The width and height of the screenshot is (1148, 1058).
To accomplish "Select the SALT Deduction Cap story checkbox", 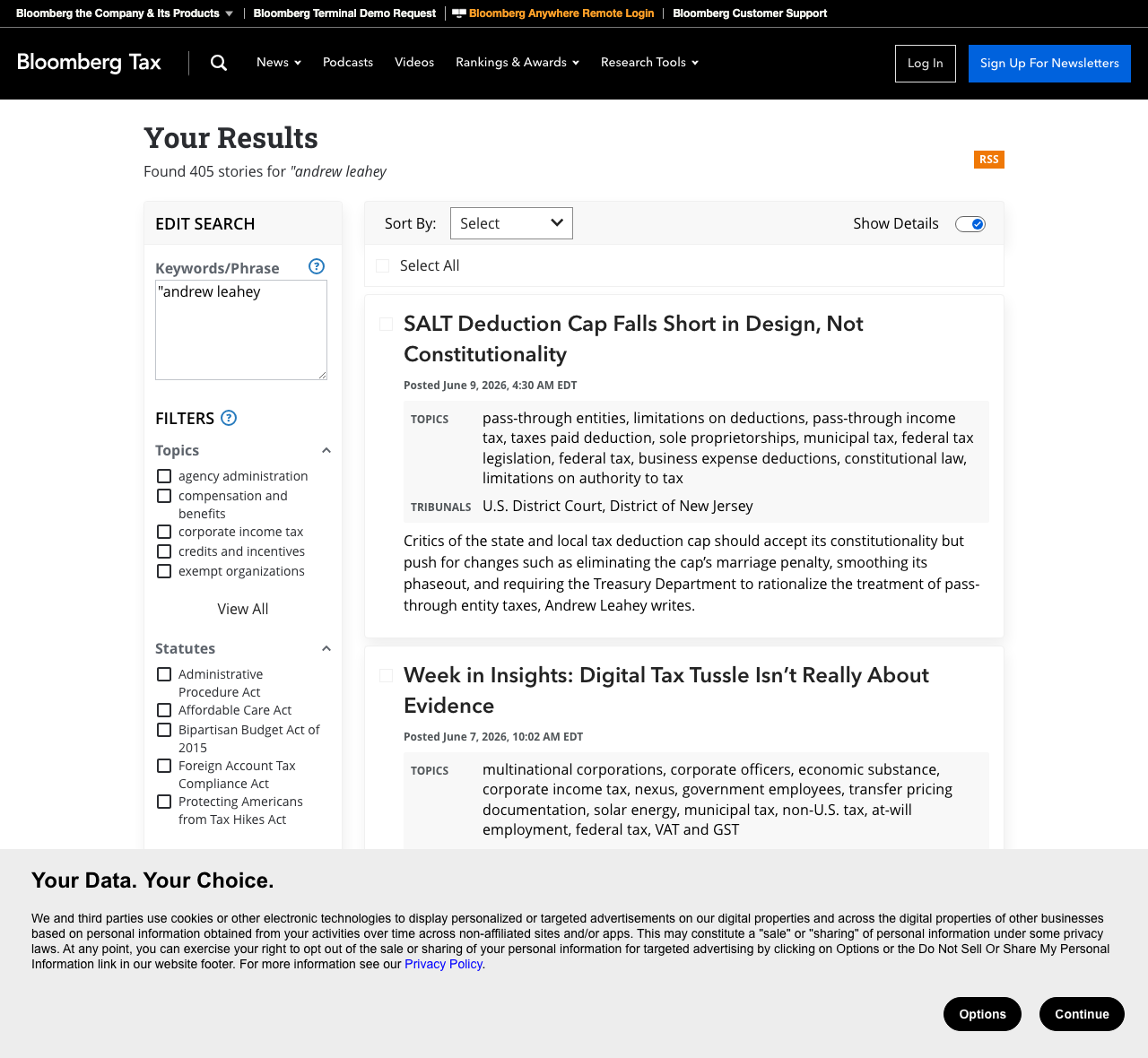I will point(387,324).
